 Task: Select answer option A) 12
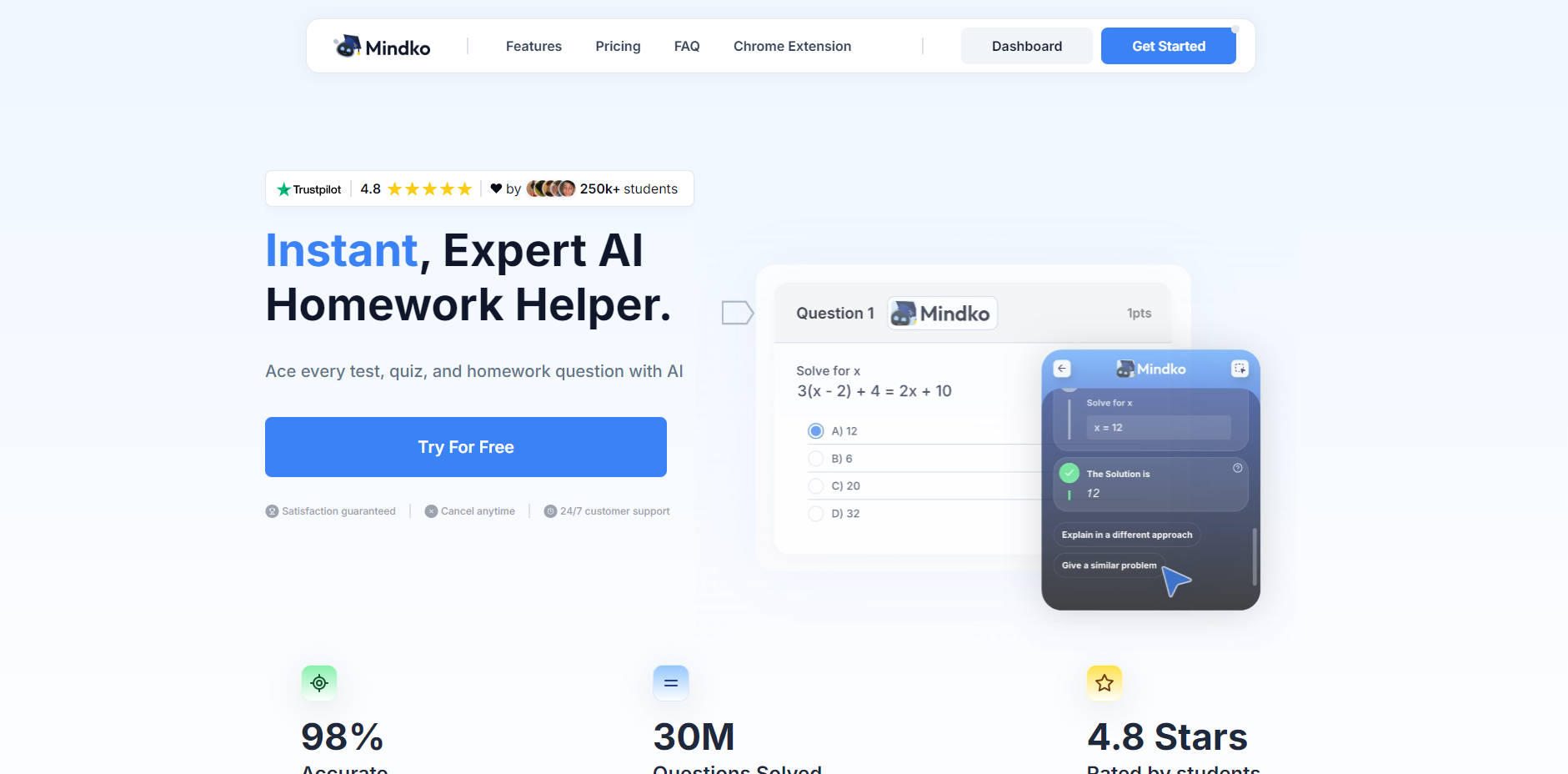[x=816, y=431]
